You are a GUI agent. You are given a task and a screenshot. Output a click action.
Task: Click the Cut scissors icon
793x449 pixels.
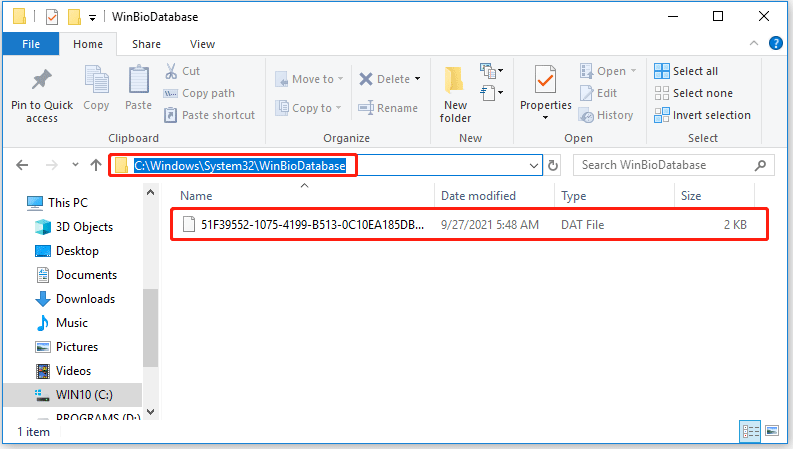(171, 71)
